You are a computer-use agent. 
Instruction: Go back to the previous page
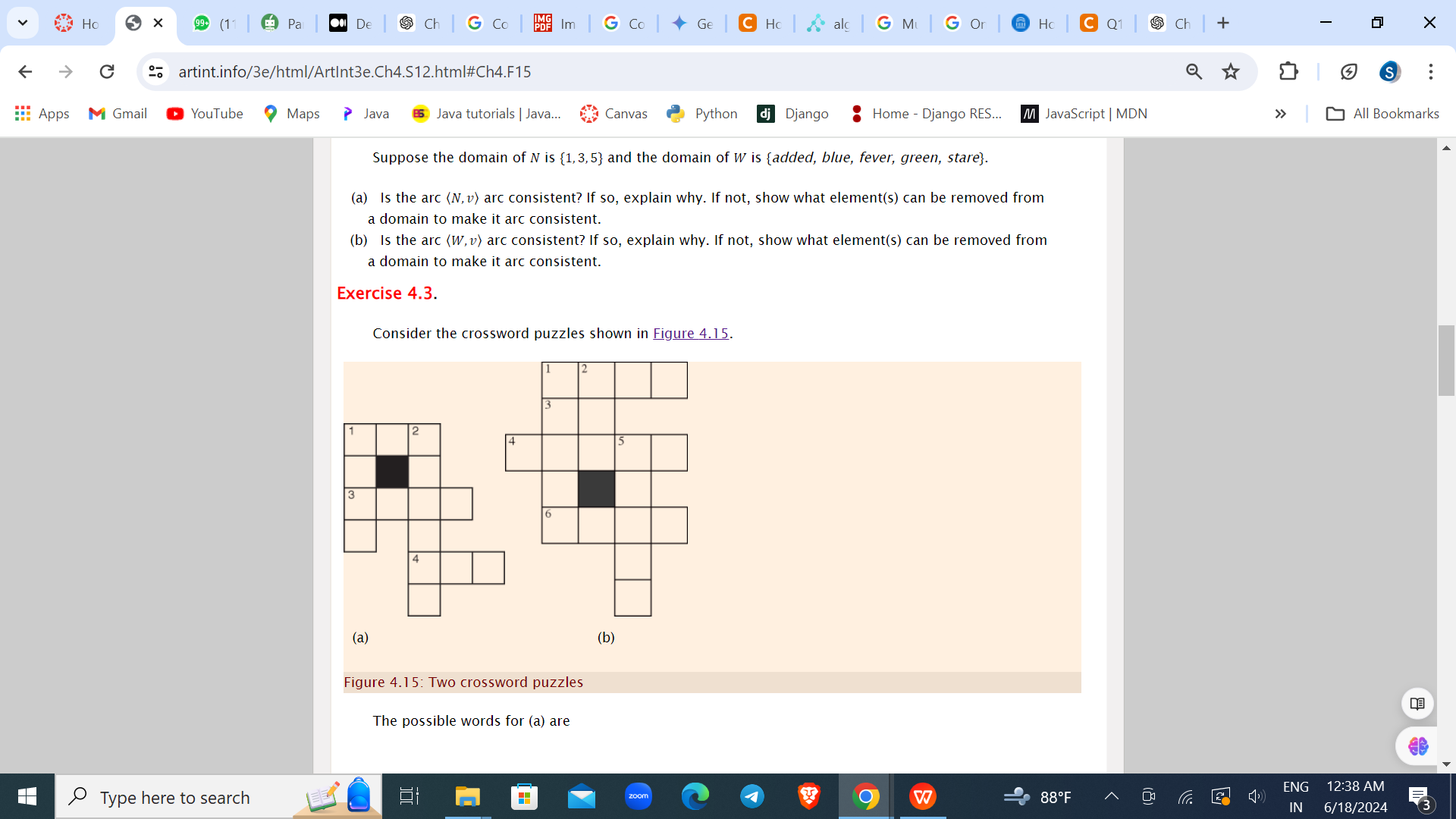coord(25,71)
